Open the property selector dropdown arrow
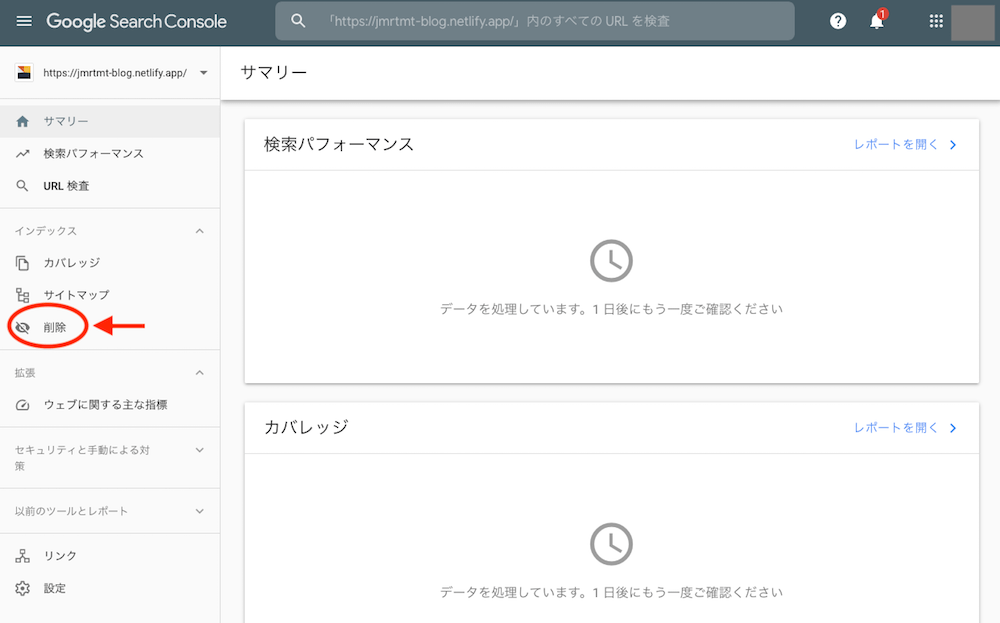Screen dimensions: 1000x623 click(203, 73)
